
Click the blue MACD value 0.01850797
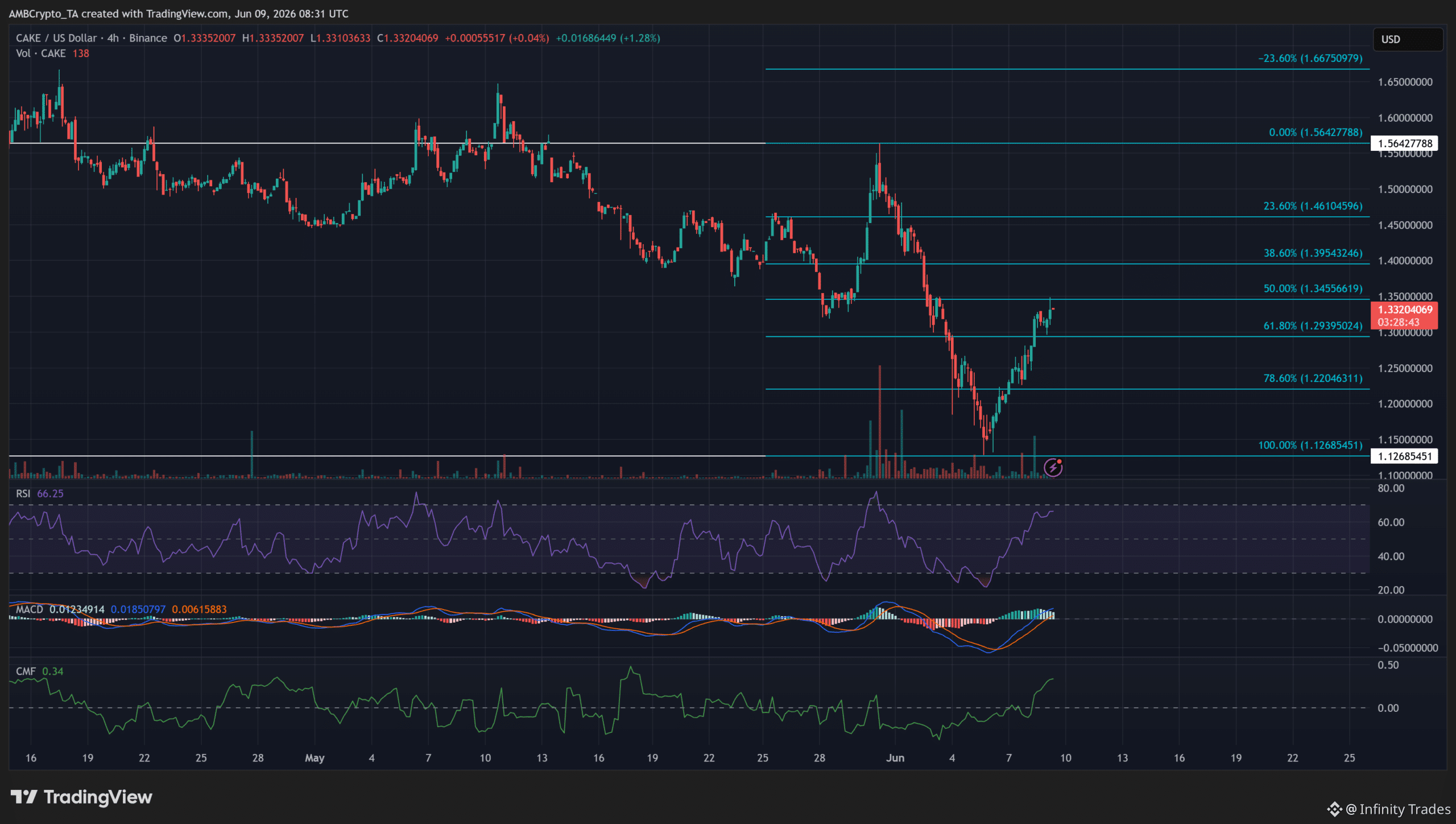[x=138, y=609]
